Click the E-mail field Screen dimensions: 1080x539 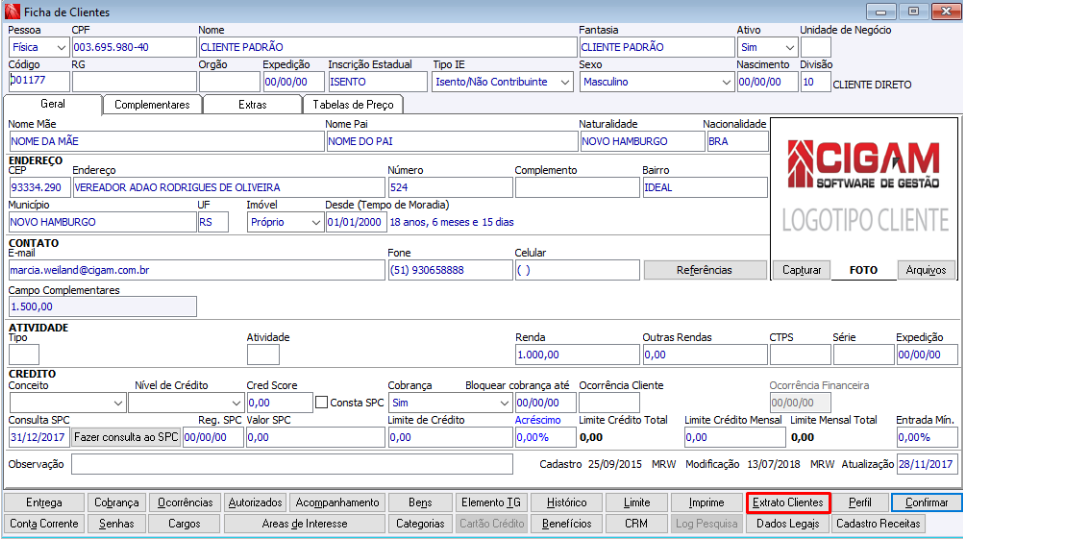(x=196, y=271)
